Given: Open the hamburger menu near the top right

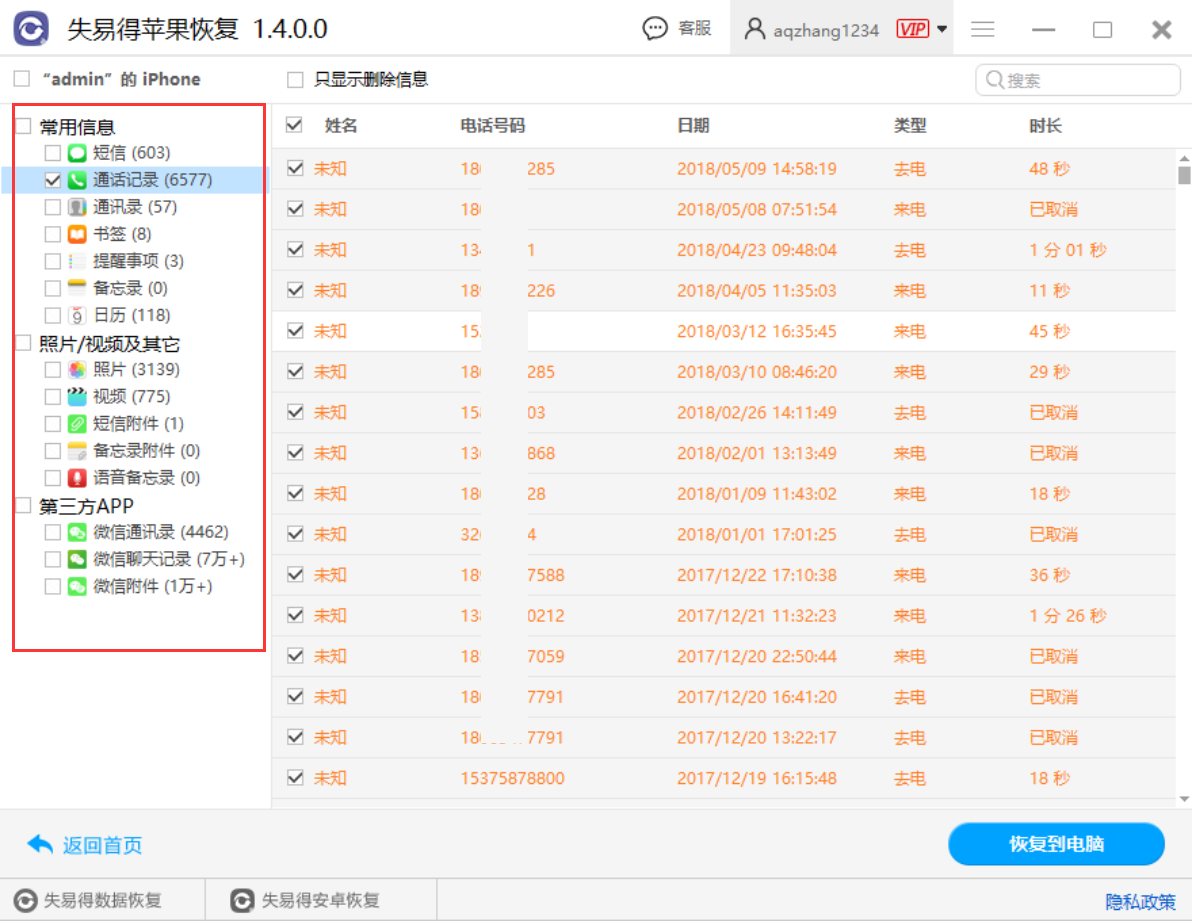Looking at the screenshot, I should pos(982,29).
